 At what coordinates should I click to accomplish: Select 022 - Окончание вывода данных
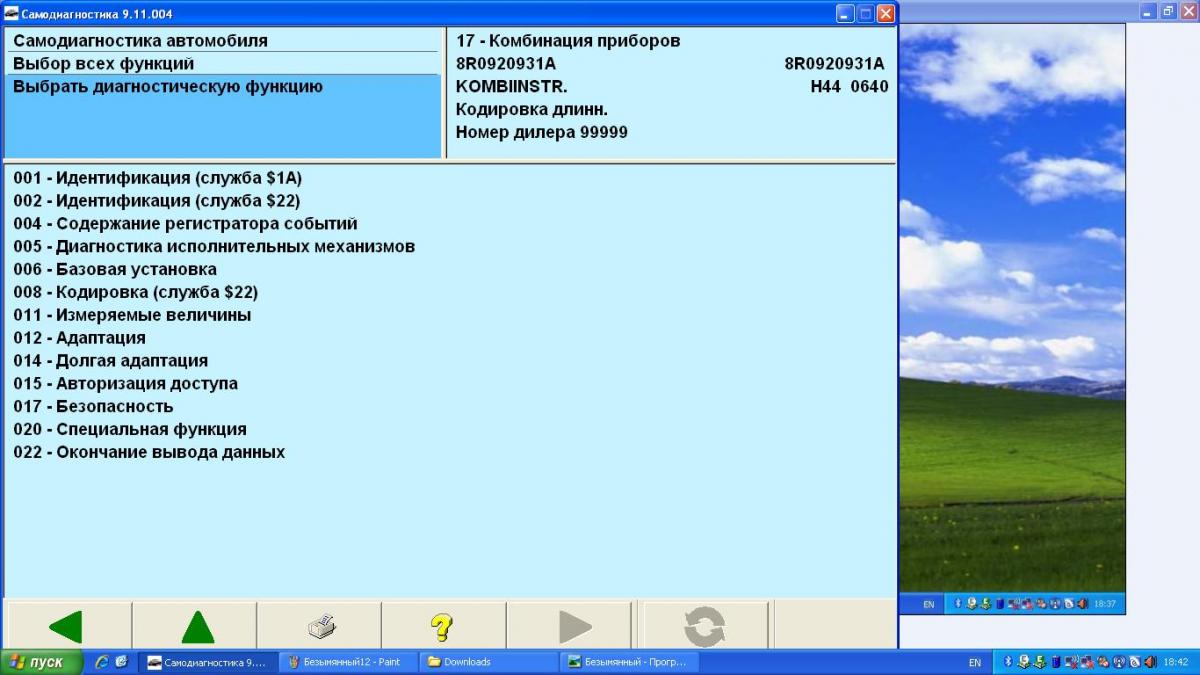point(149,452)
